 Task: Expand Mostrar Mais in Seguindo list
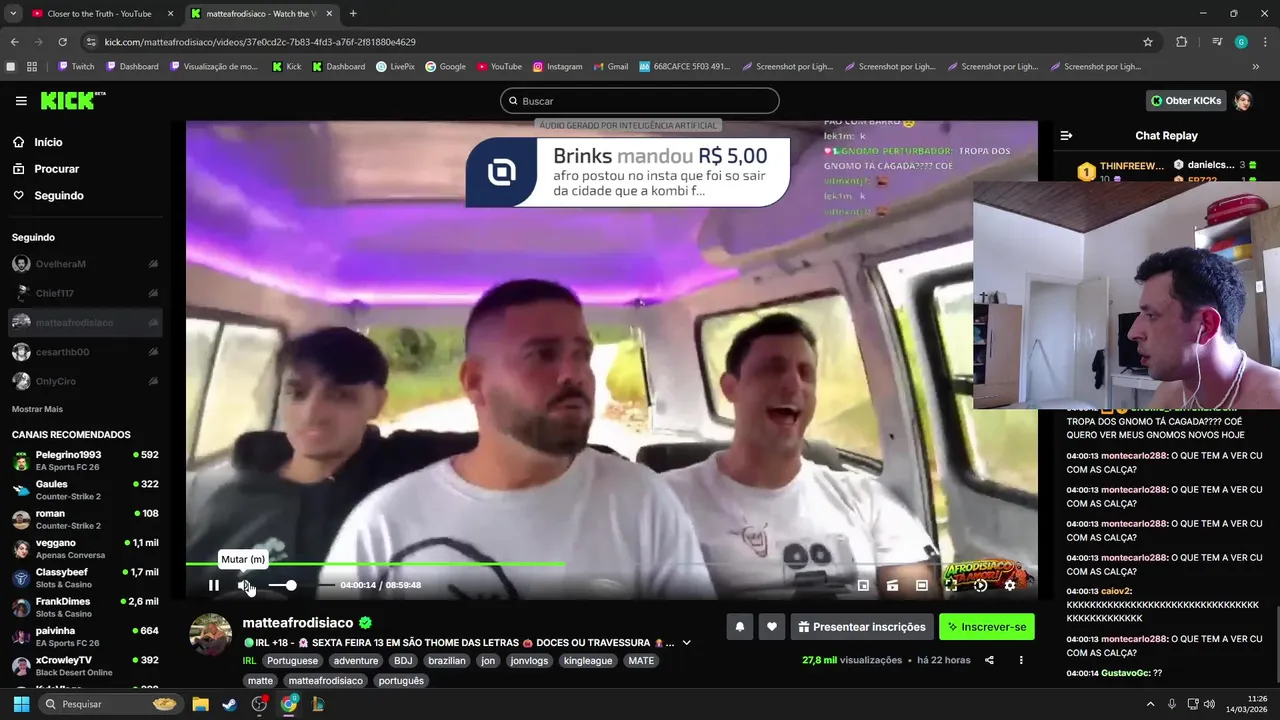click(x=37, y=409)
